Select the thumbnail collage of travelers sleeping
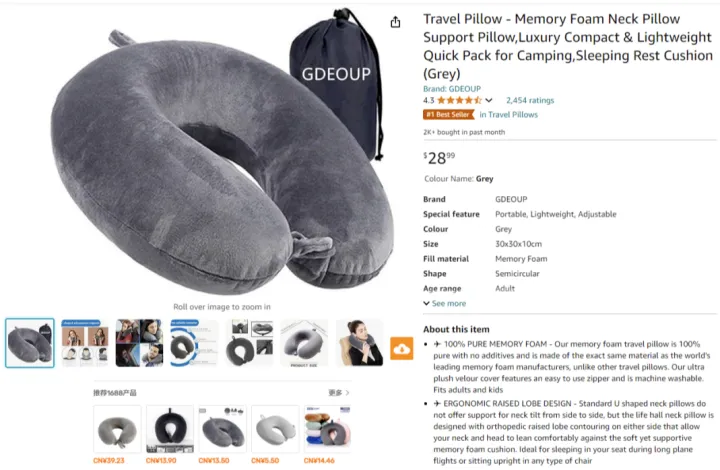The image size is (720, 470). click(139, 343)
